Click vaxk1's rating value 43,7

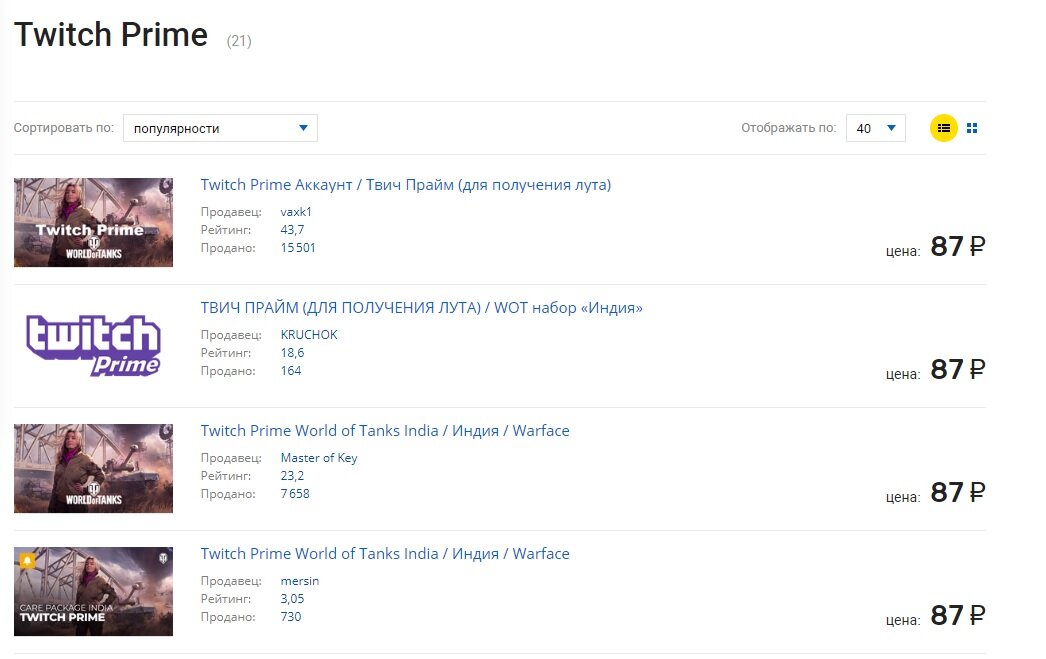[x=293, y=230]
